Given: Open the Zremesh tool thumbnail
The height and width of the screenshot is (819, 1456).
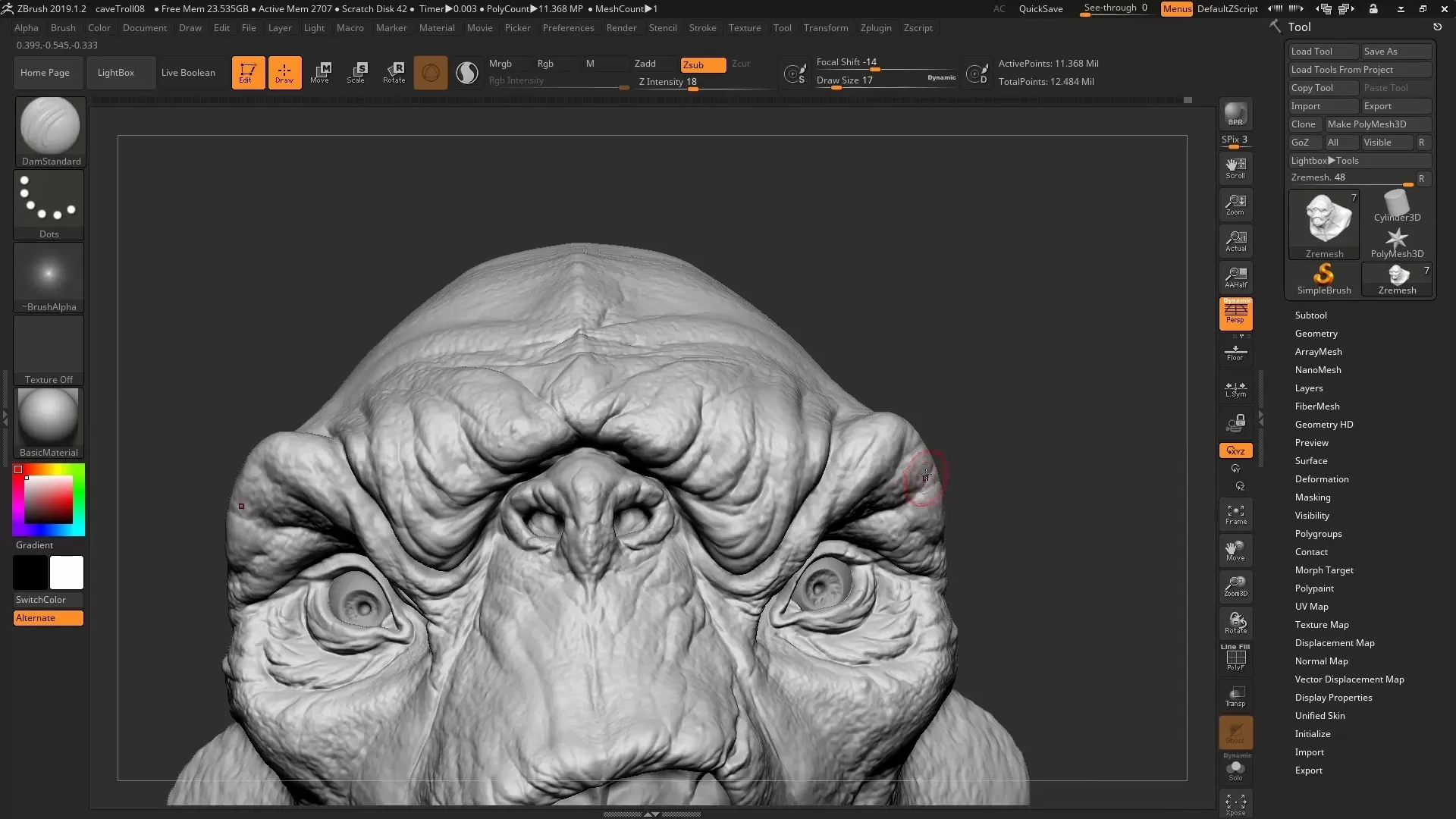Looking at the screenshot, I should (x=1323, y=224).
